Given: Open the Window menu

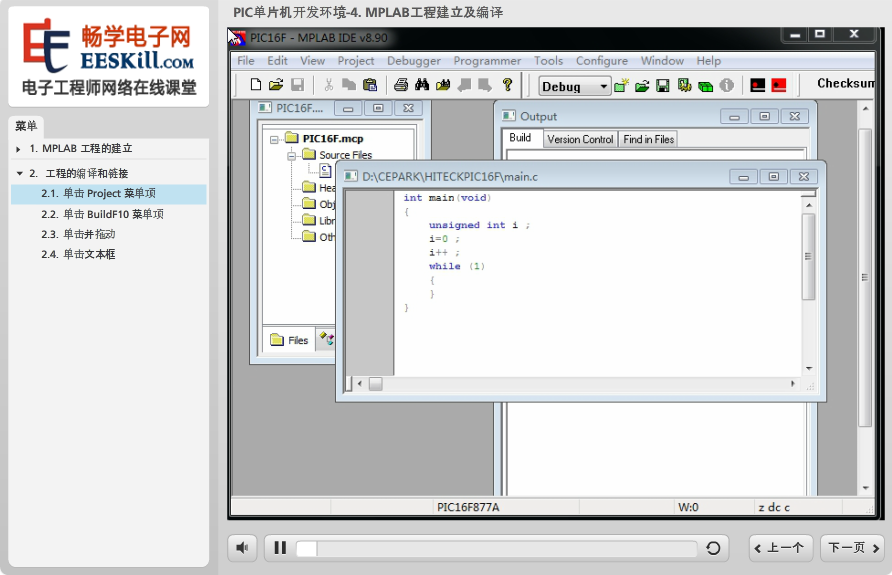Looking at the screenshot, I should (x=662, y=61).
